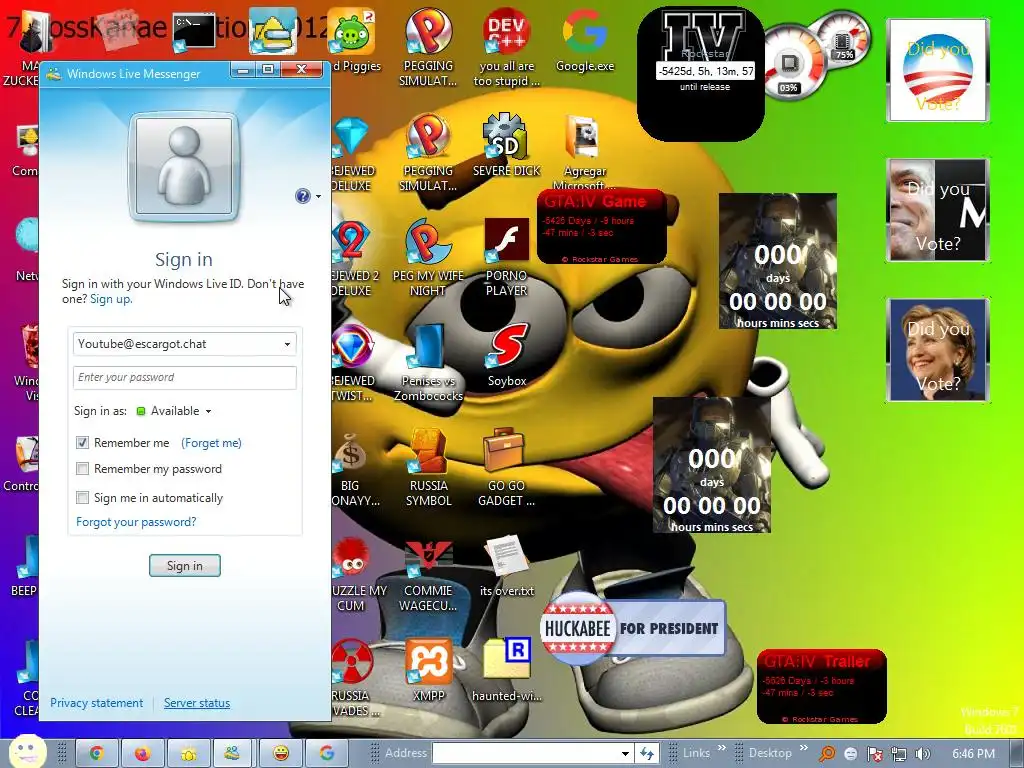Image resolution: width=1024 pixels, height=768 pixels.
Task: Click the network tray icon
Action: pos(899,754)
